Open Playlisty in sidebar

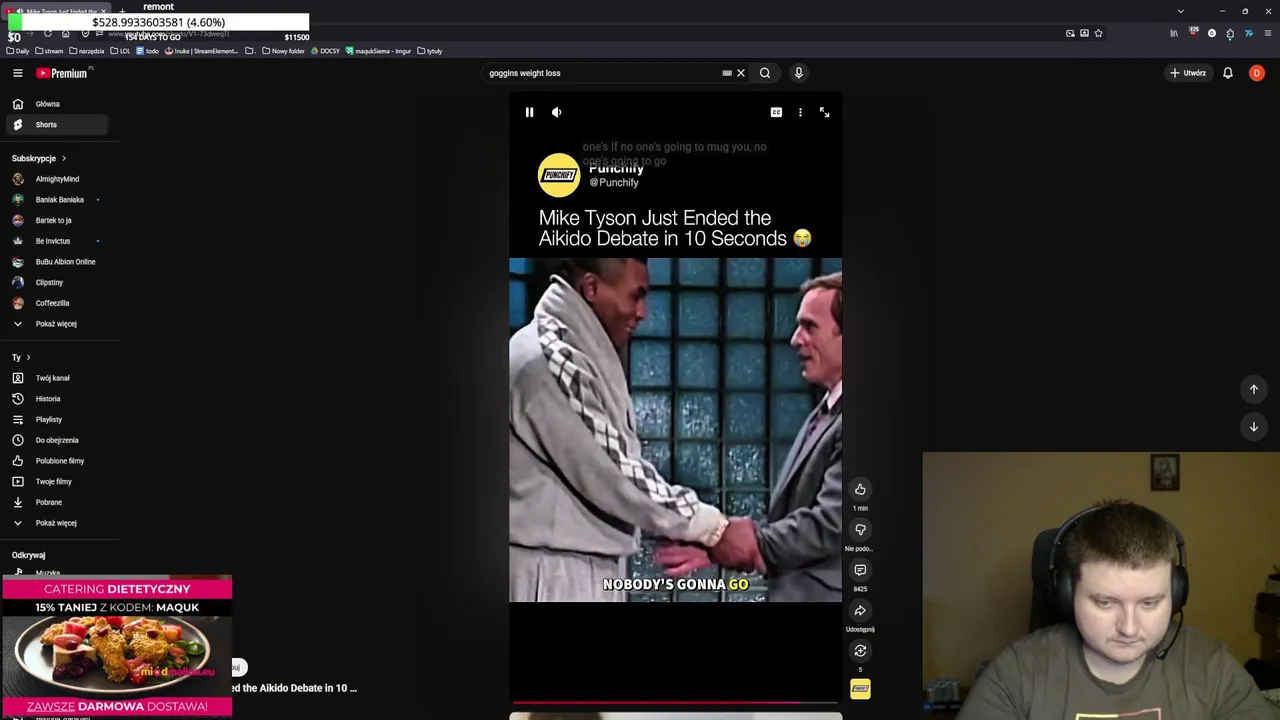click(x=56, y=419)
